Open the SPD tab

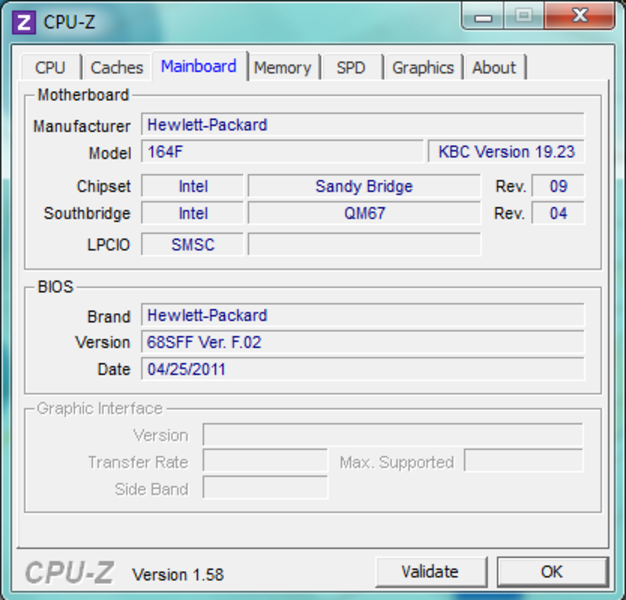tap(351, 67)
